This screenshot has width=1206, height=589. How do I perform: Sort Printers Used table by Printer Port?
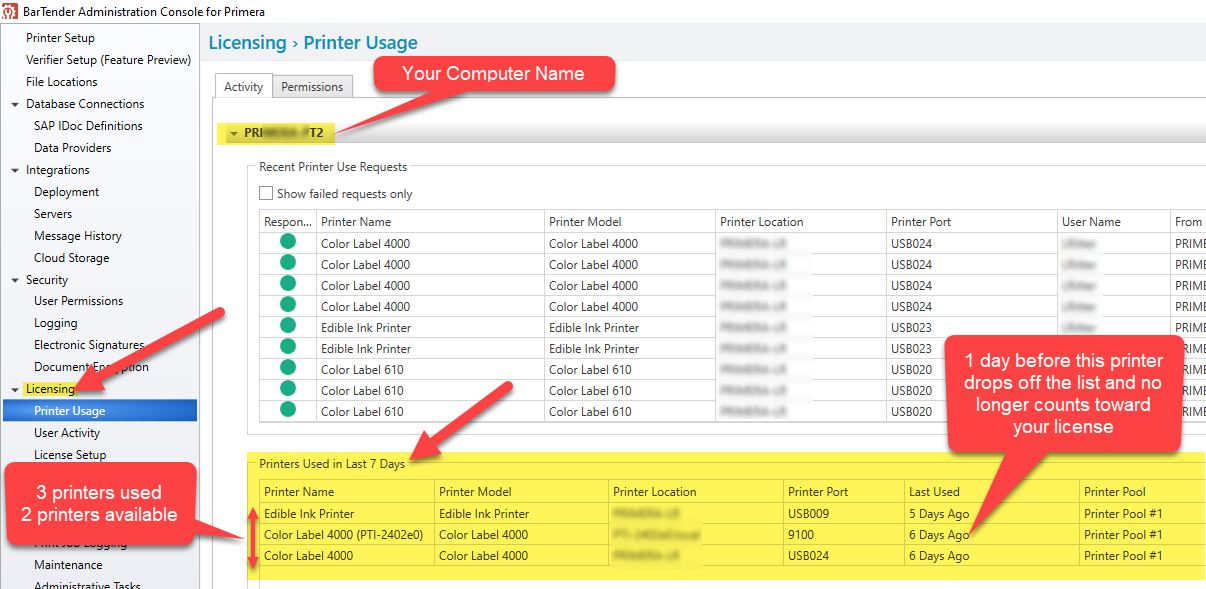tap(844, 492)
